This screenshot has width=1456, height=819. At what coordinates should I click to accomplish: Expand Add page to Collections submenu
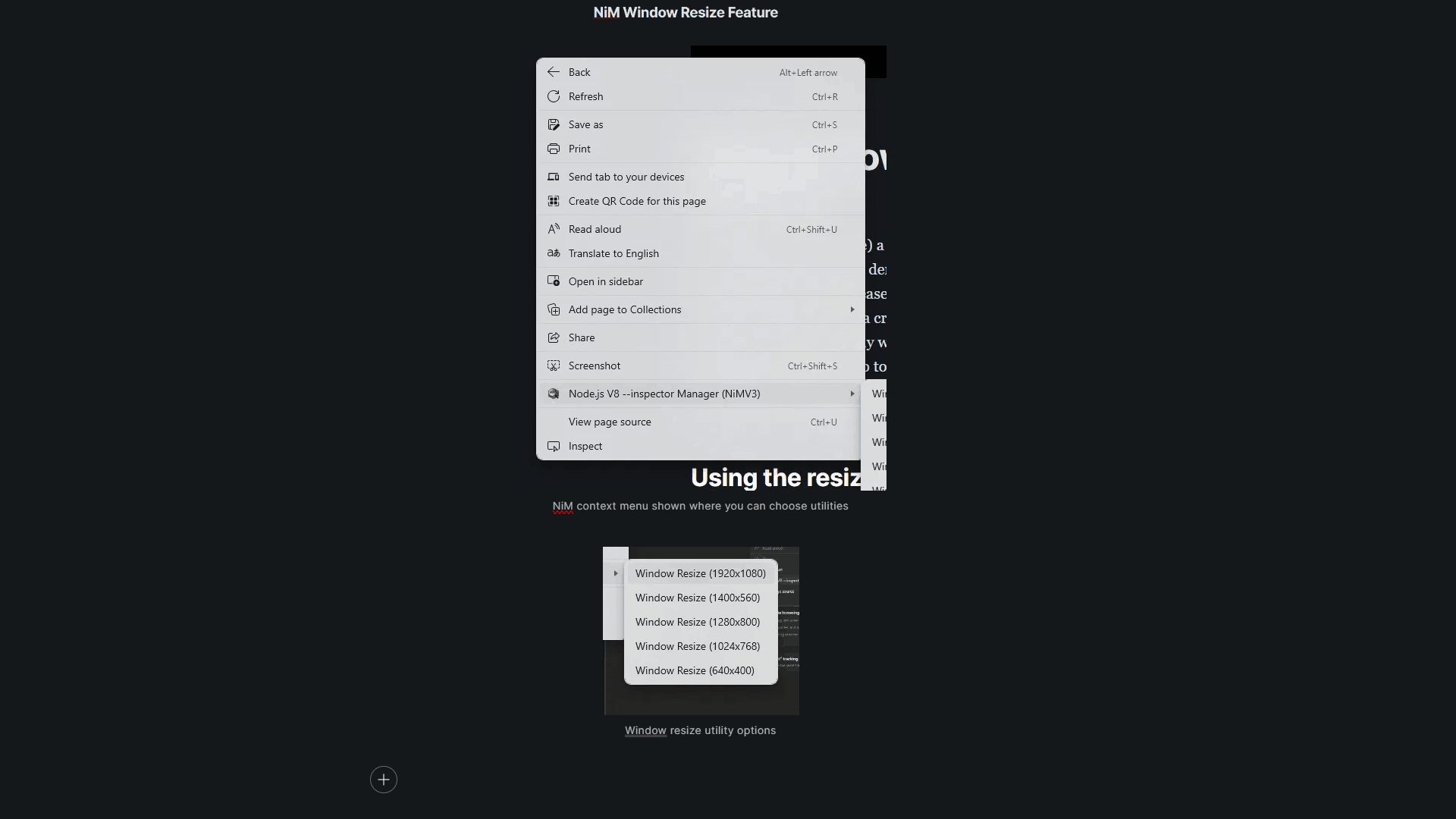[852, 309]
